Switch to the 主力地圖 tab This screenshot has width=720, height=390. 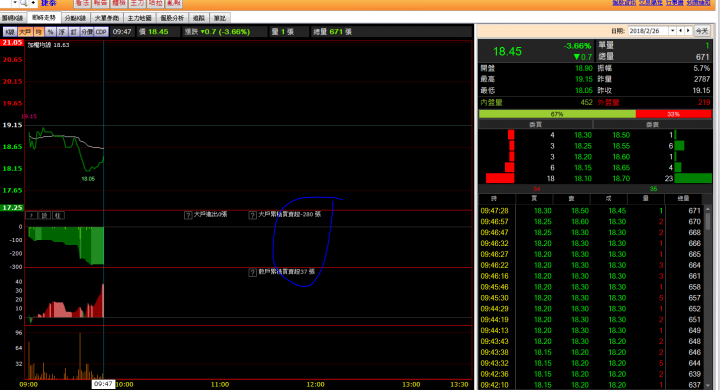pos(140,18)
